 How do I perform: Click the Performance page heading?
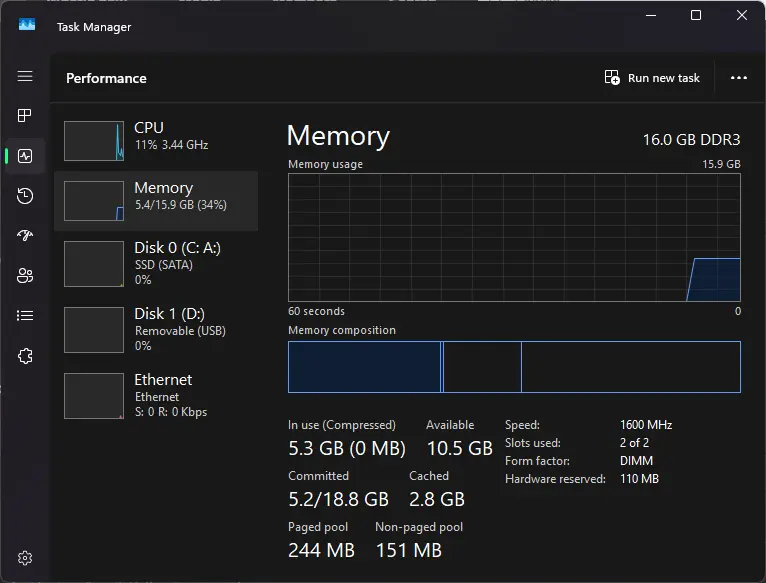pos(106,78)
